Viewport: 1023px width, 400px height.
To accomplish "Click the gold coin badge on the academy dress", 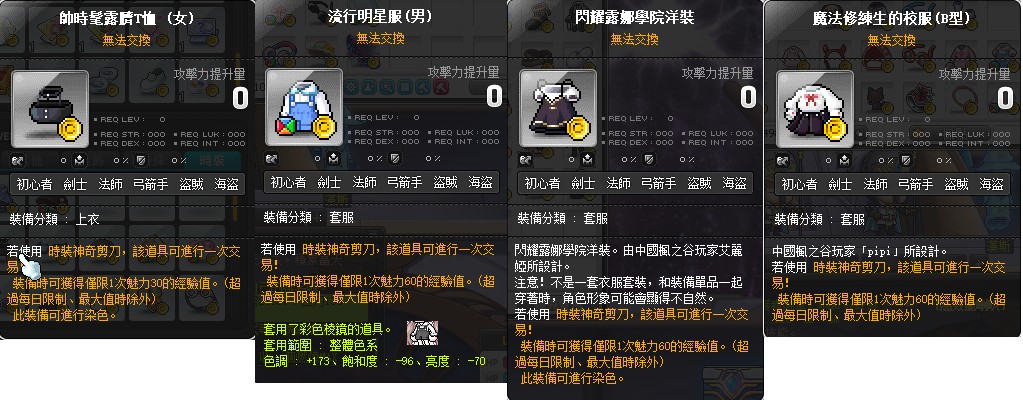I will coord(579,130).
